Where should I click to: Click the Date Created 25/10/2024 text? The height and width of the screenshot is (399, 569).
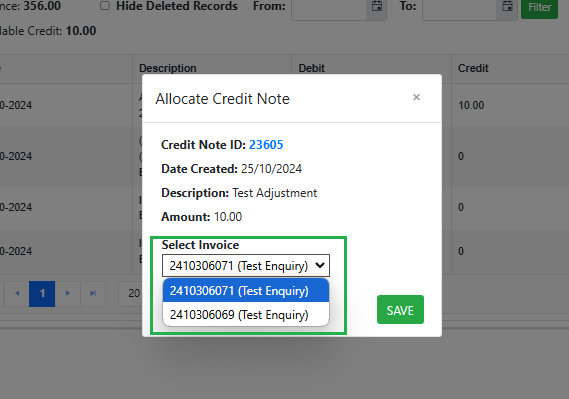point(232,169)
